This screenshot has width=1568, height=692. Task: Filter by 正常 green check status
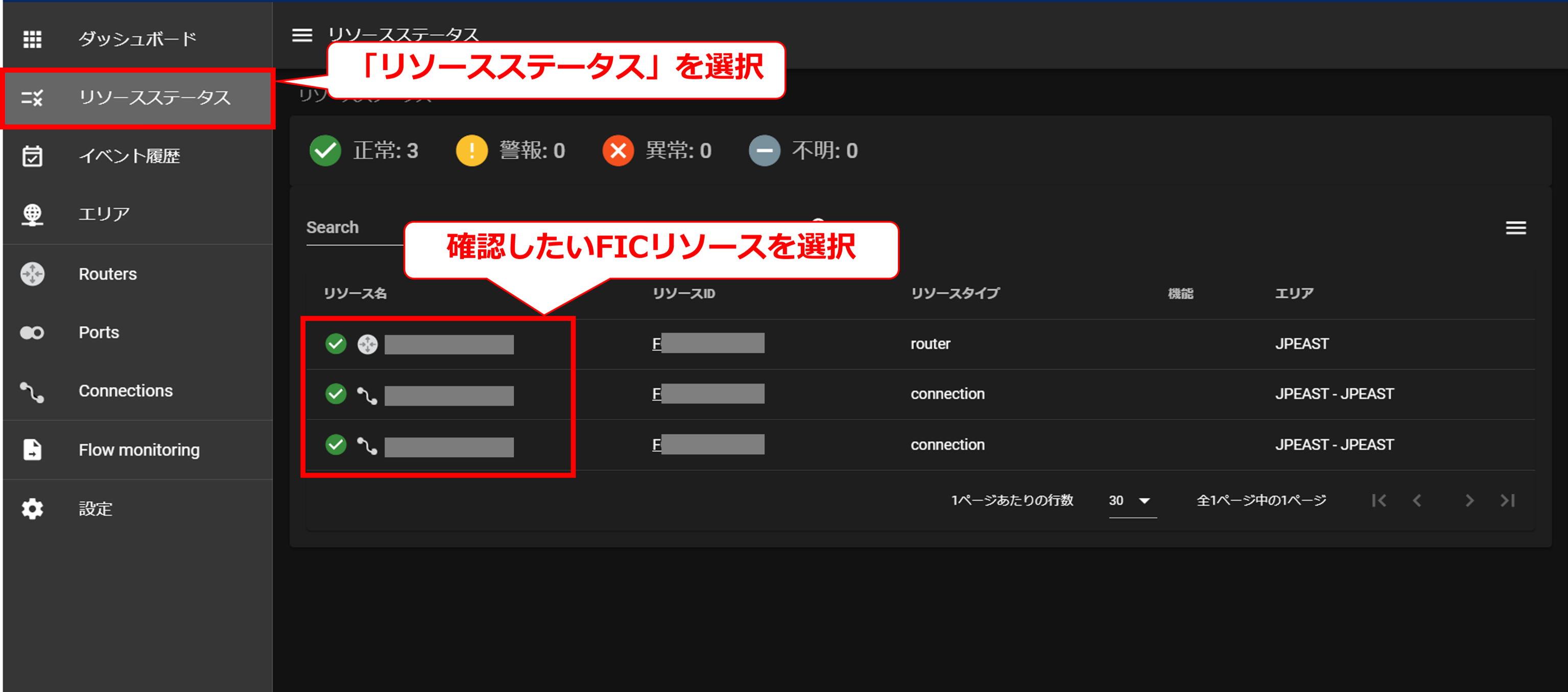tap(326, 150)
